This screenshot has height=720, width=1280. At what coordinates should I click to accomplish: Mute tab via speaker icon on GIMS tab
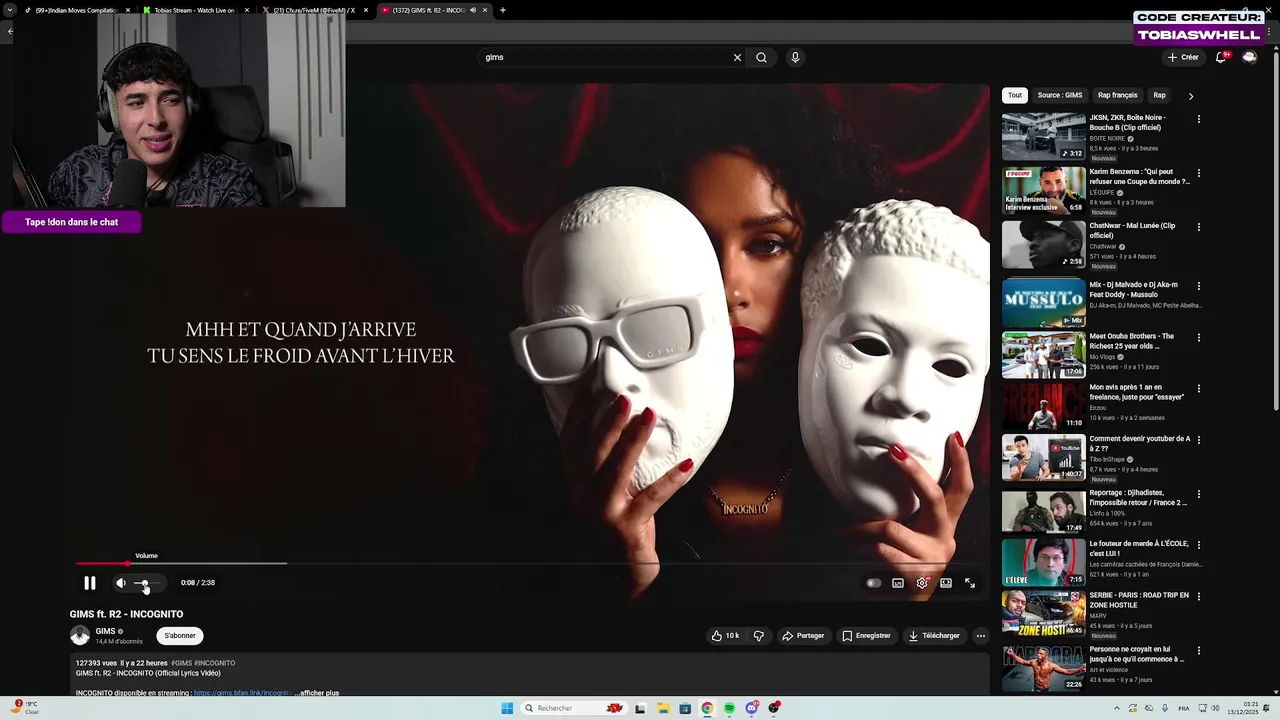(473, 10)
